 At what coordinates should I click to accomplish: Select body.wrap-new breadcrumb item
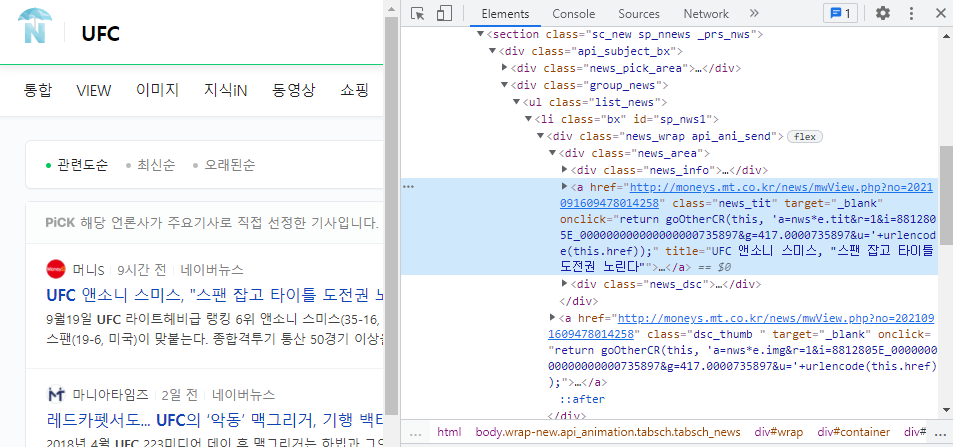(x=608, y=432)
